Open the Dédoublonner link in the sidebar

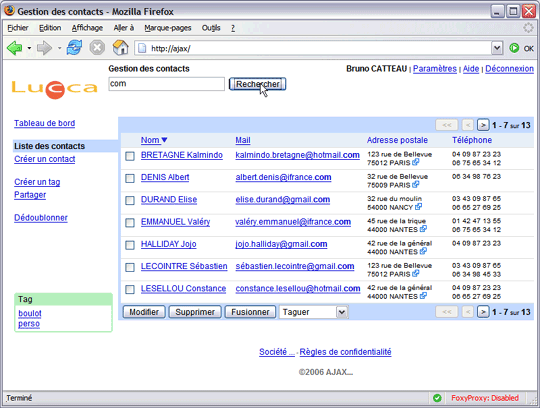[x=41, y=218]
